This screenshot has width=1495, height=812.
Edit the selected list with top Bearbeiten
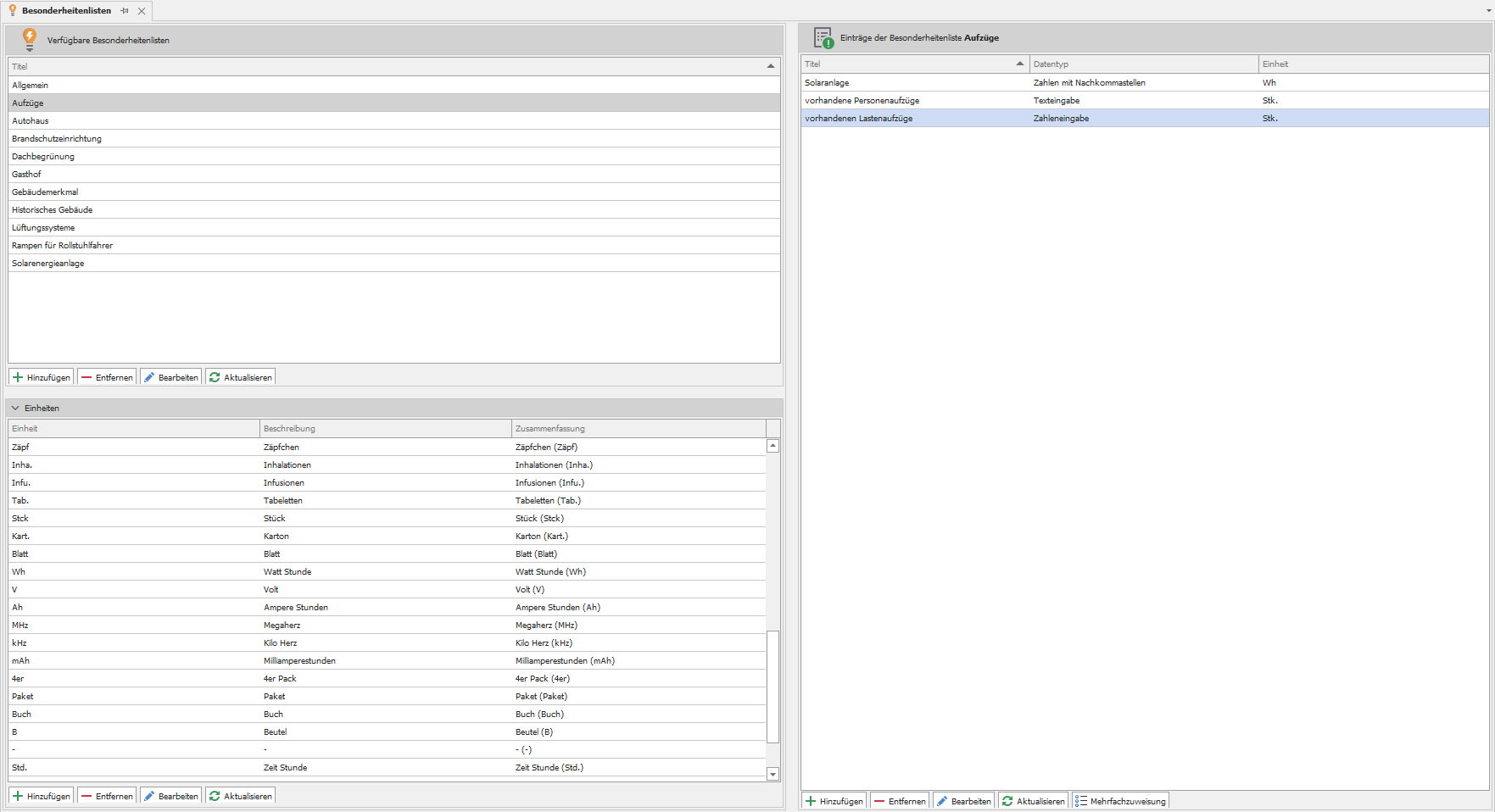(x=170, y=377)
